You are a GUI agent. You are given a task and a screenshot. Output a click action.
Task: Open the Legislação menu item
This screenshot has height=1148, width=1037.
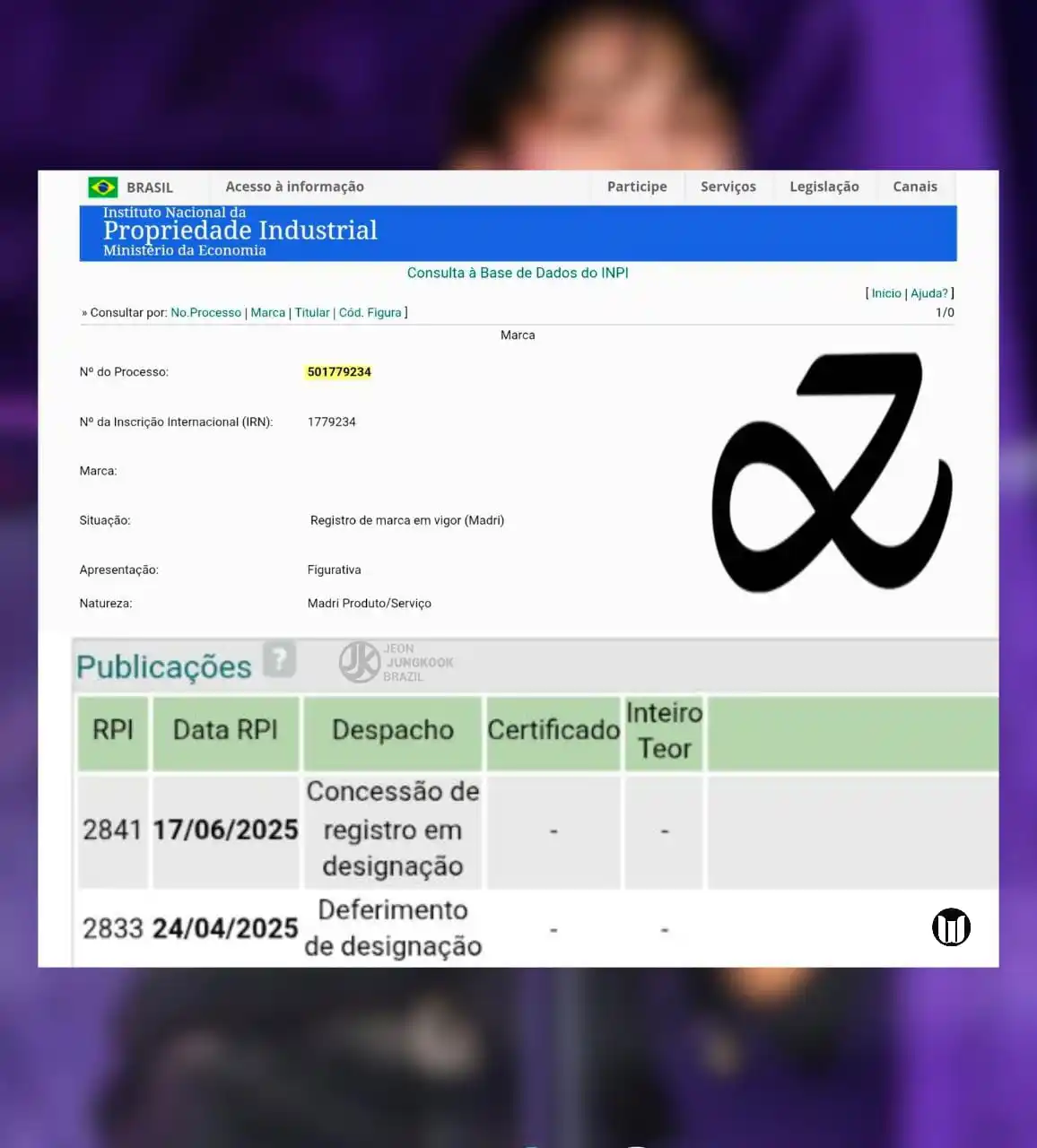tap(824, 187)
